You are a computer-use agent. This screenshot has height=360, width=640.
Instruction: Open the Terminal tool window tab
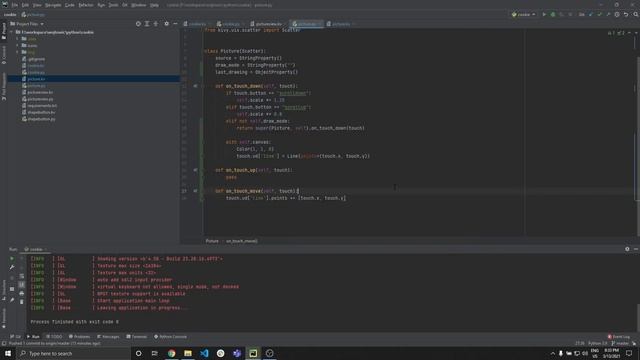click(x=137, y=337)
